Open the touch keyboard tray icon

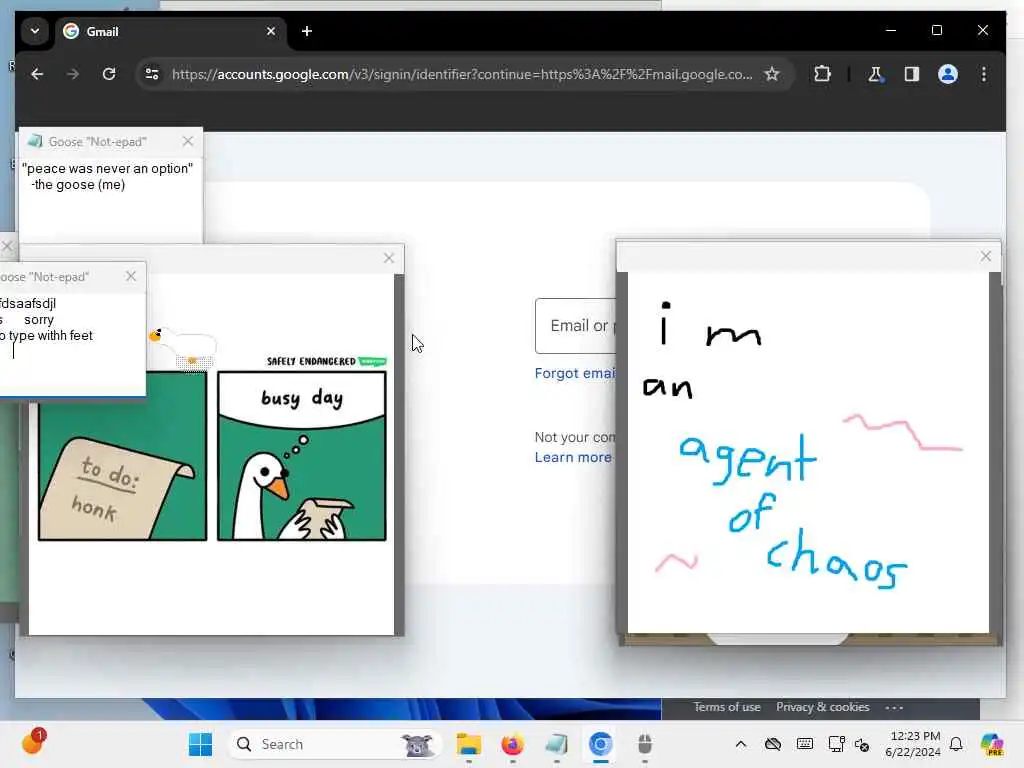pos(805,744)
